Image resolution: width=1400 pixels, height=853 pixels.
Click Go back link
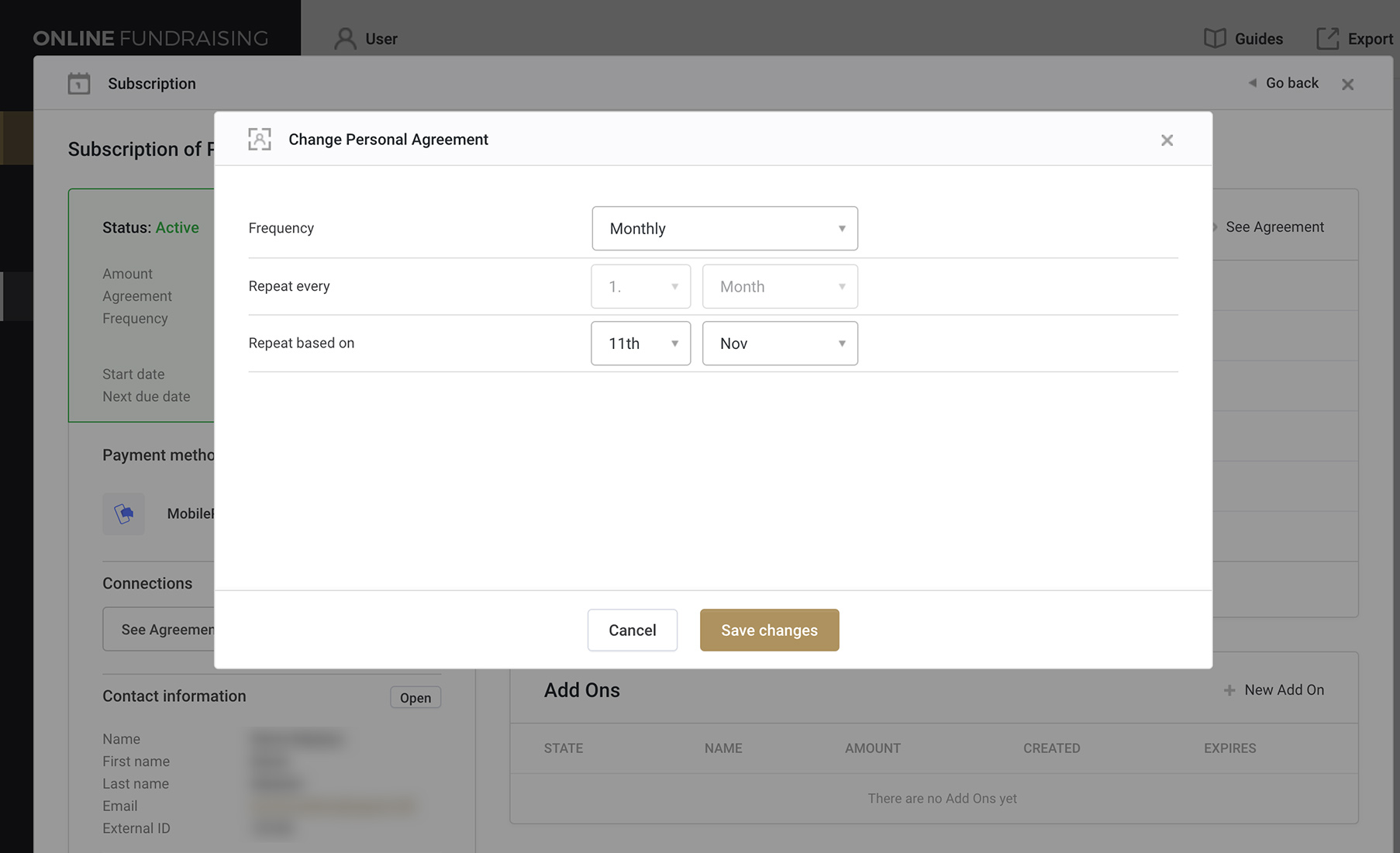(1284, 83)
